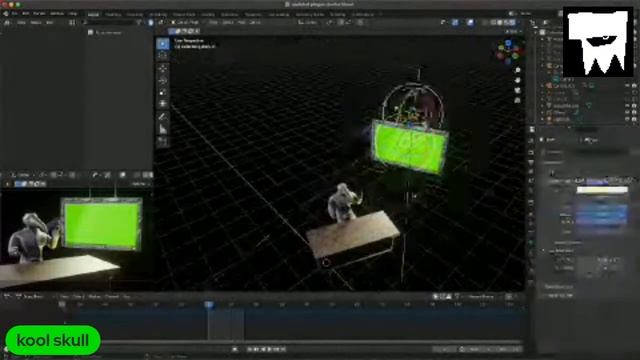640x360 pixels.
Task: Open the Render menu
Action: (39, 13)
